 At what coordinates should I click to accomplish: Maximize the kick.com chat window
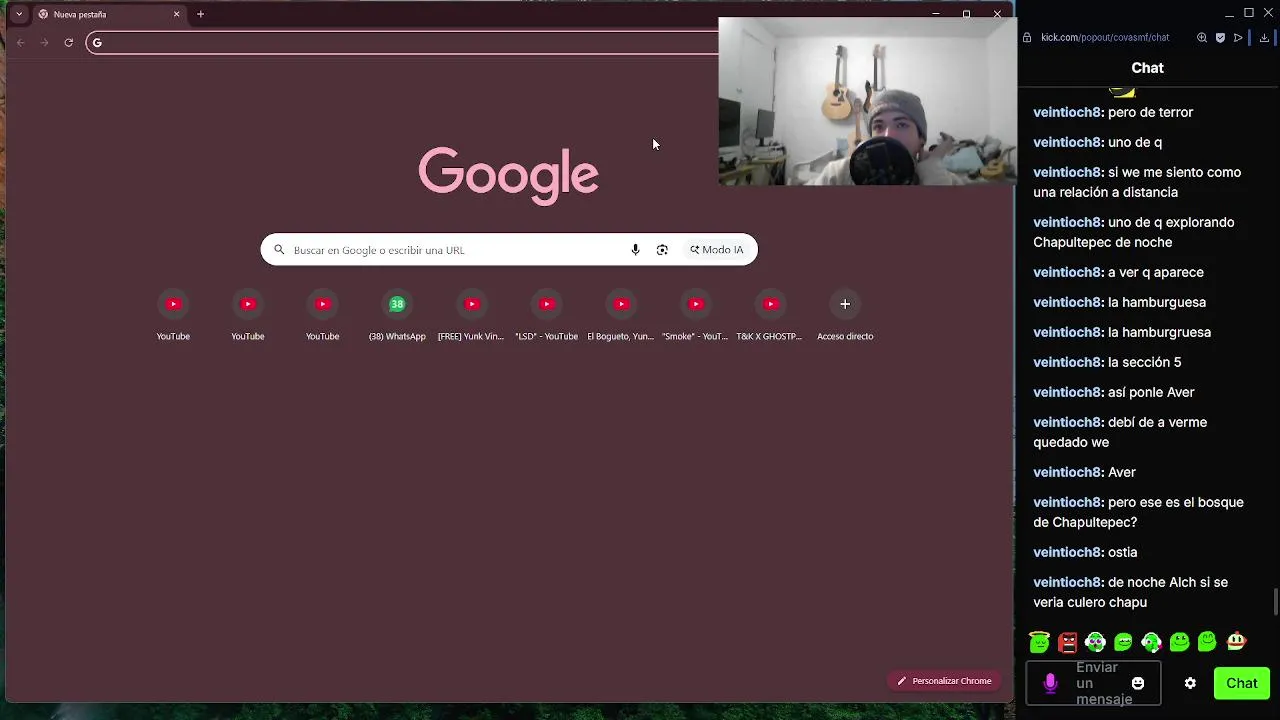coord(1249,13)
